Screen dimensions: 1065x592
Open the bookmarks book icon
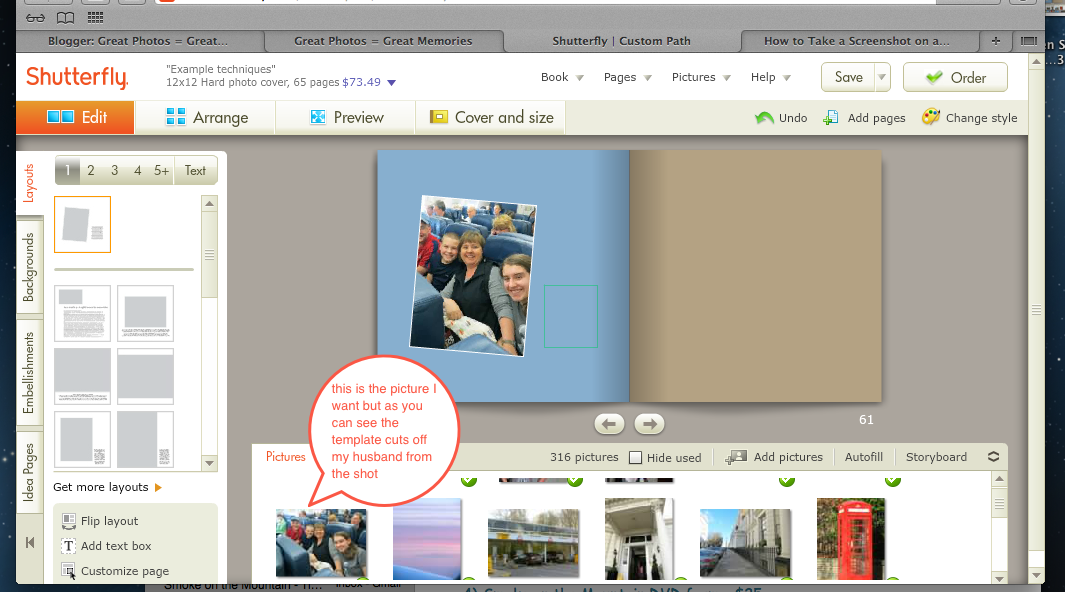65,18
